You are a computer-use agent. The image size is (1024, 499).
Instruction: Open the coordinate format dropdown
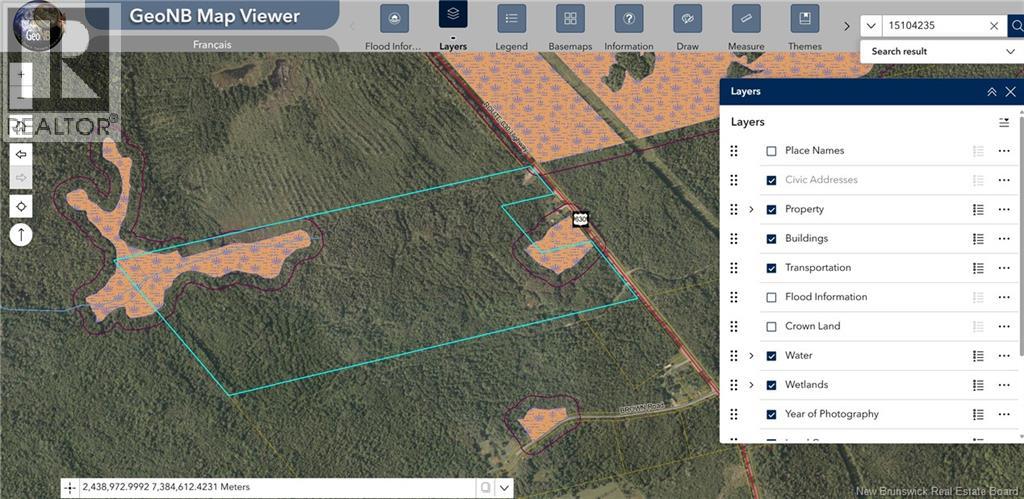[504, 488]
